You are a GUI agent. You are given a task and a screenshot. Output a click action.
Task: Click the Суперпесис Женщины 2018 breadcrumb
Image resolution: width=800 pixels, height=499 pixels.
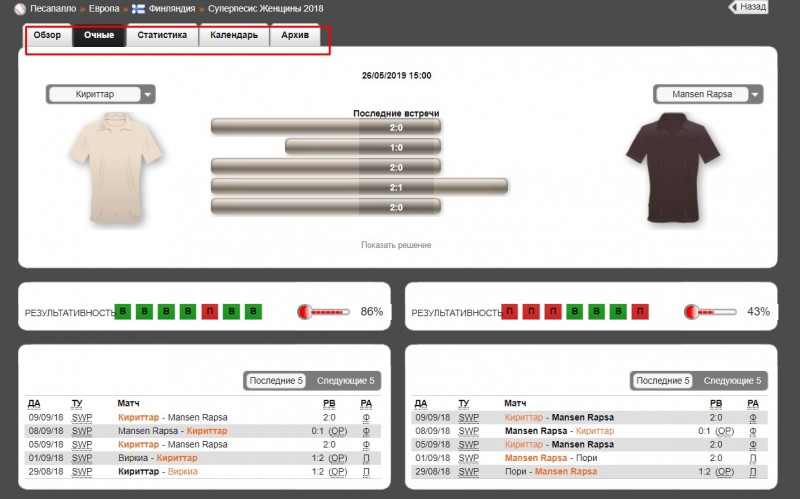point(265,9)
